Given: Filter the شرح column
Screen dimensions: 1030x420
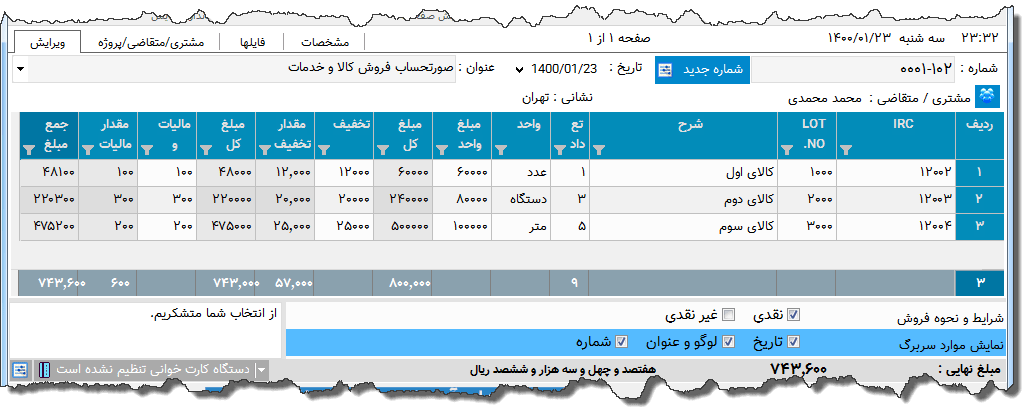Looking at the screenshot, I should 598,151.
